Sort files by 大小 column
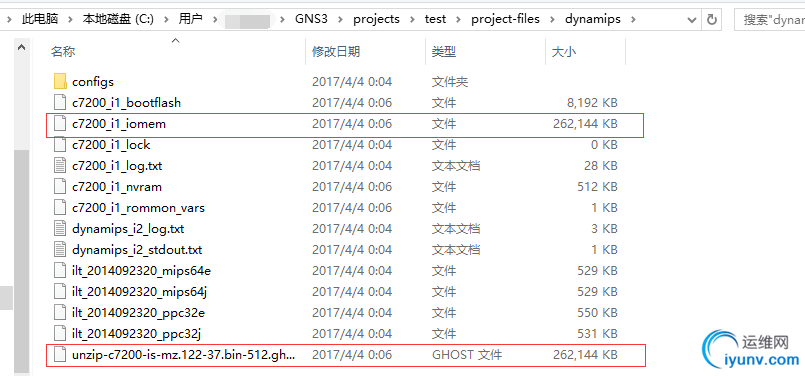 [564, 51]
